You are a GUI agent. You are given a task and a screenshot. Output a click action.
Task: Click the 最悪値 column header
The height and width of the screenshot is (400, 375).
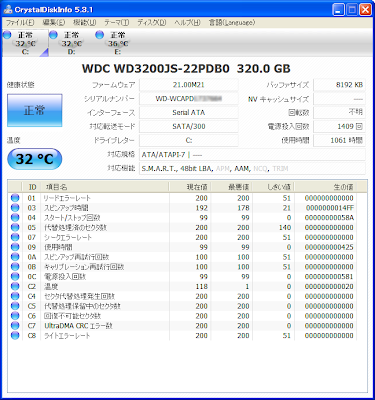pos(232,187)
